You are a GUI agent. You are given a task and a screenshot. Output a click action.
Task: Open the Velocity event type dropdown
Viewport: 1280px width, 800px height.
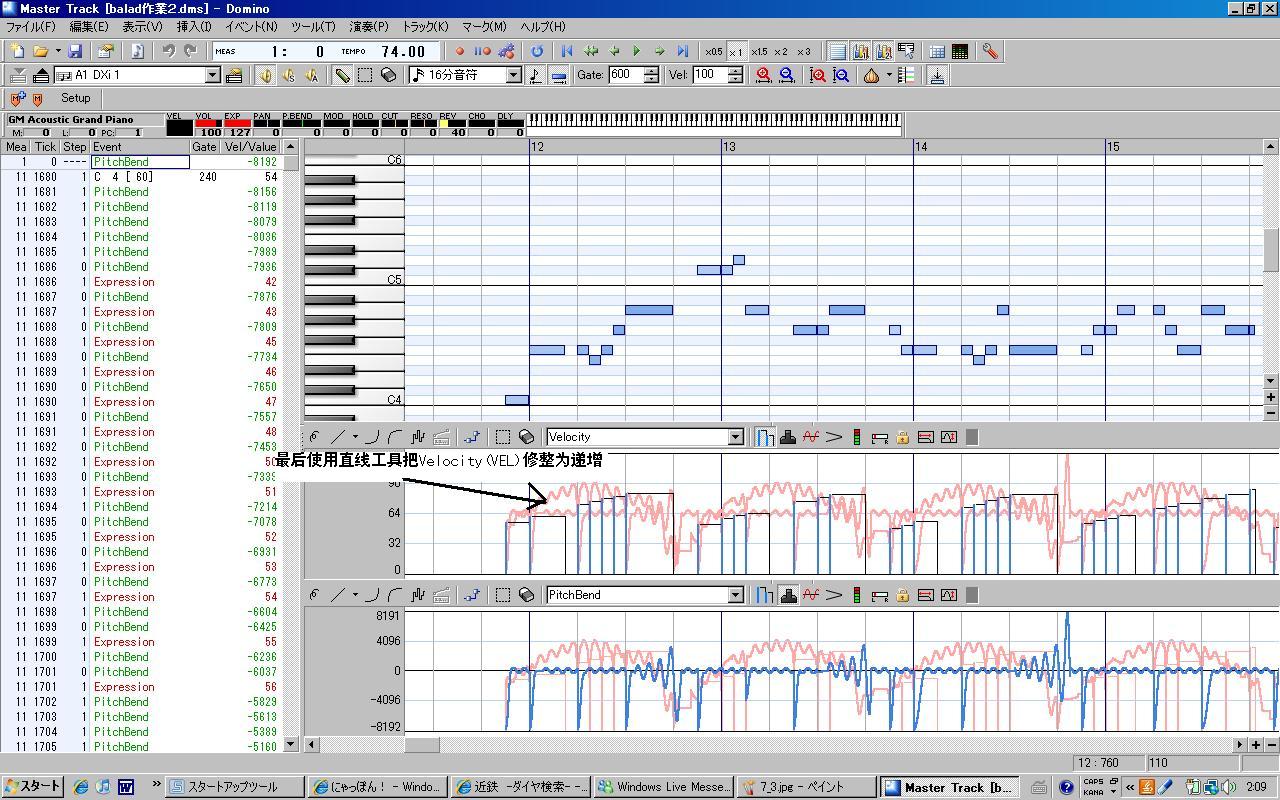[x=735, y=437]
